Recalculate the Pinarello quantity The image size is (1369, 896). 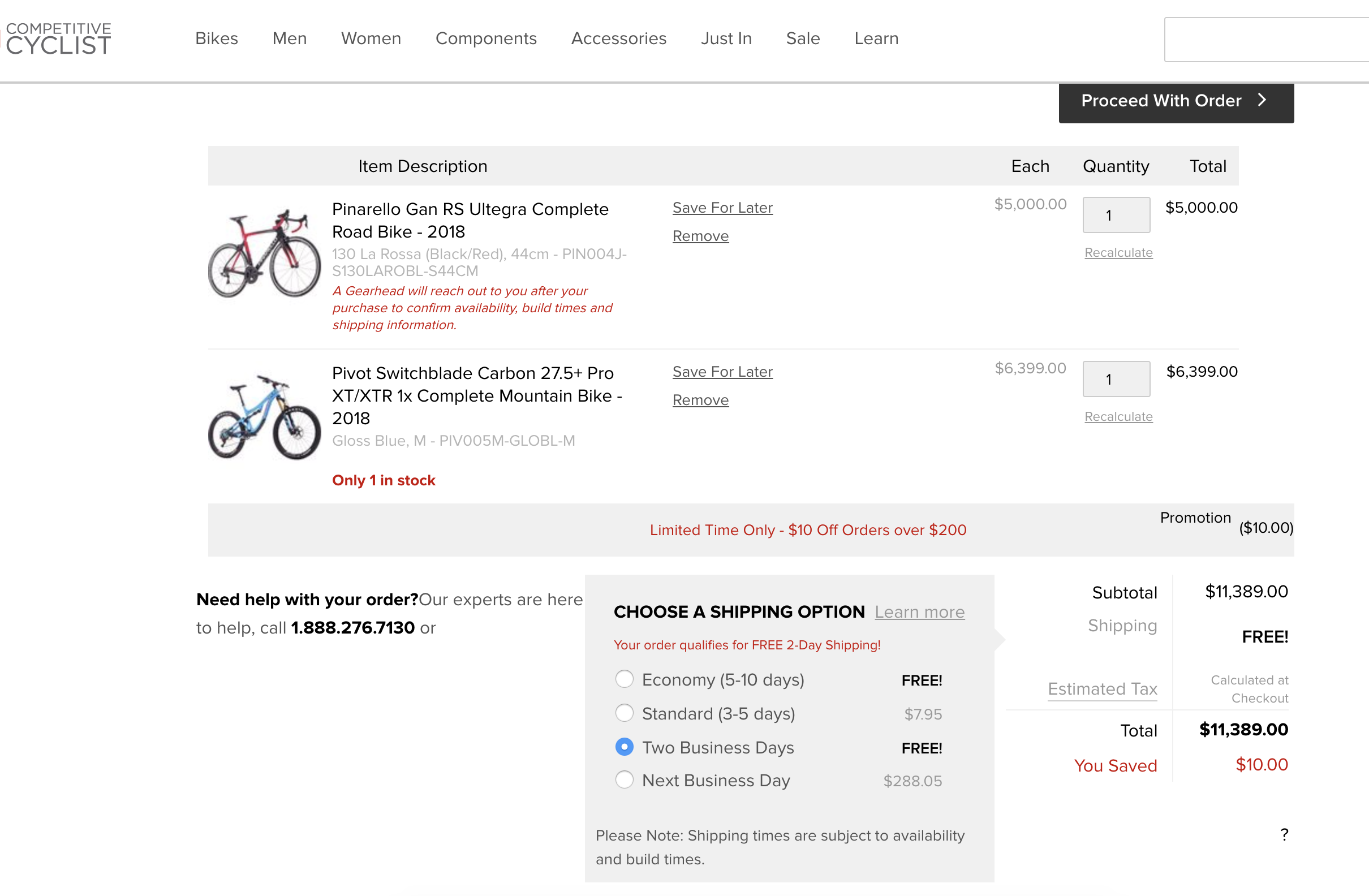[1118, 252]
